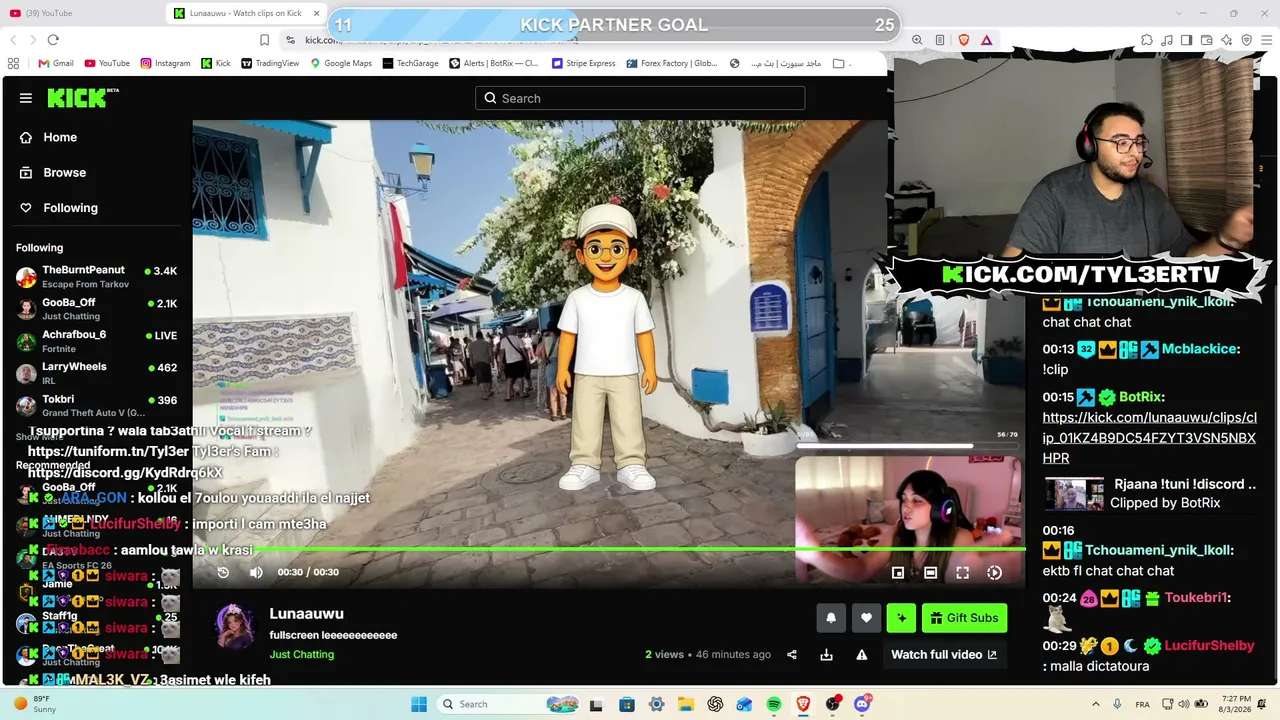Click the green sparkle subscribe button
Image resolution: width=1280 pixels, height=720 pixels.
(901, 618)
